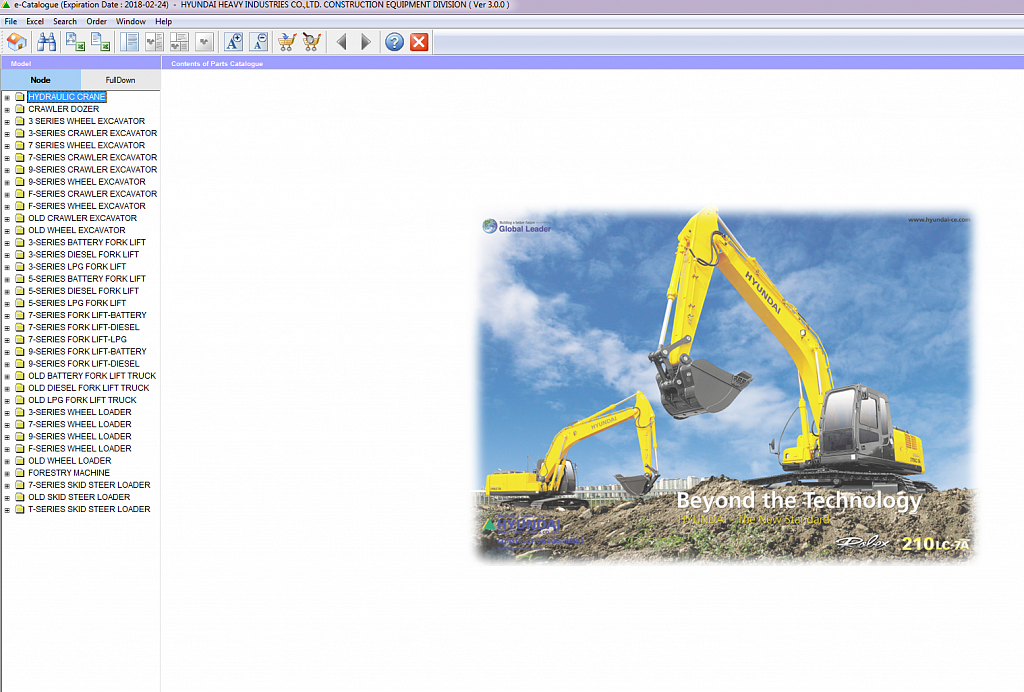Expand the 7-SERIES CRAWLER EXCAVATOR node

(7, 159)
